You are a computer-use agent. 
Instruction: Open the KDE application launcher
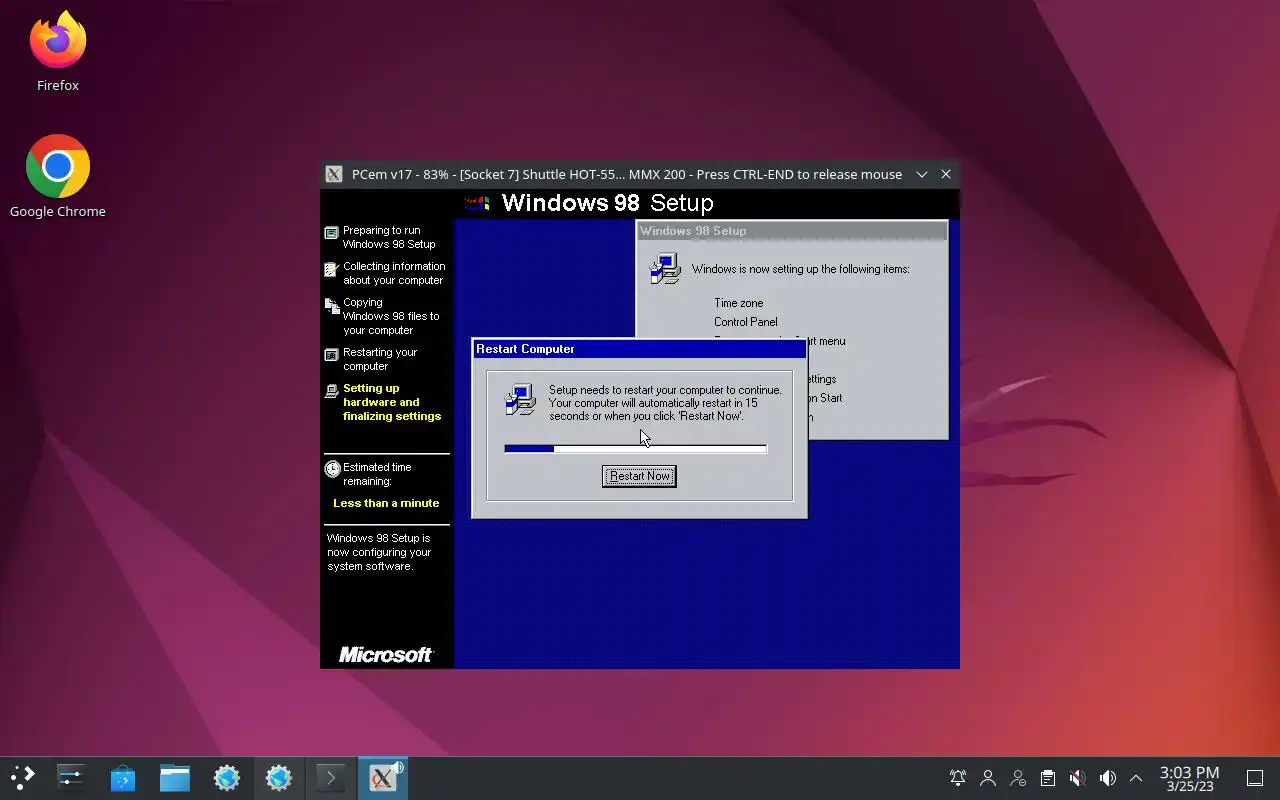(22, 777)
